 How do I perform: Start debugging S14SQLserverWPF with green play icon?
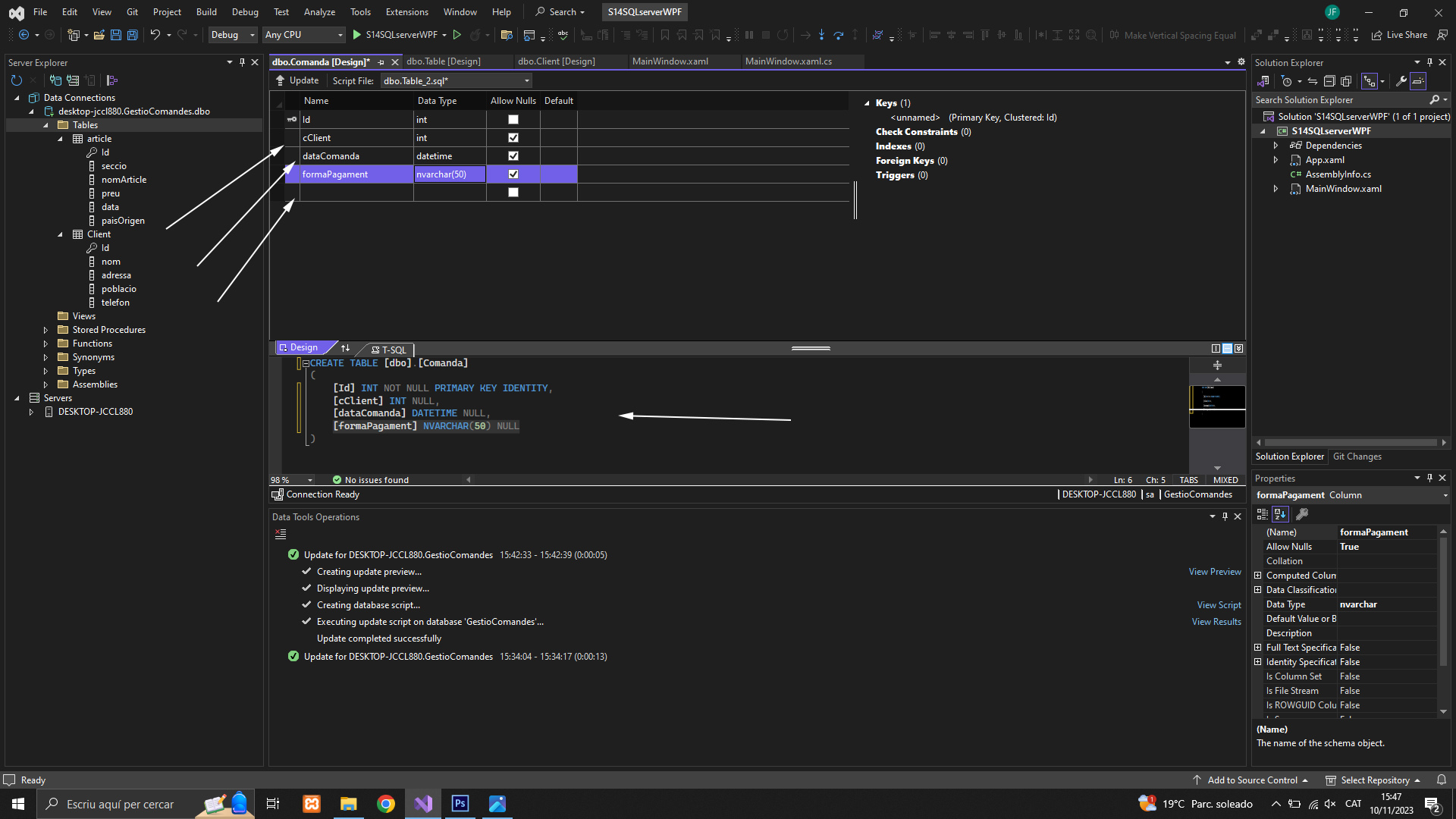(356, 35)
